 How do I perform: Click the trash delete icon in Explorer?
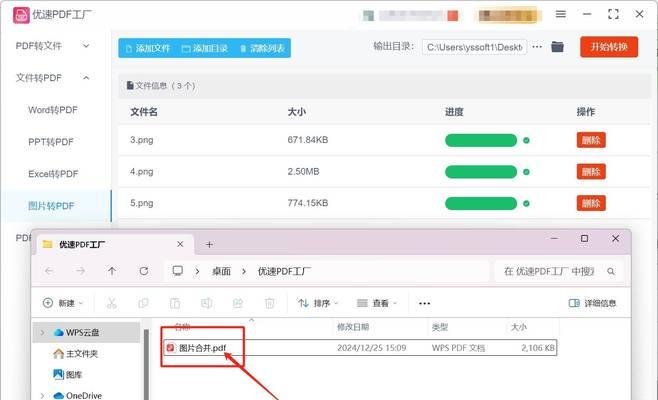[269, 303]
